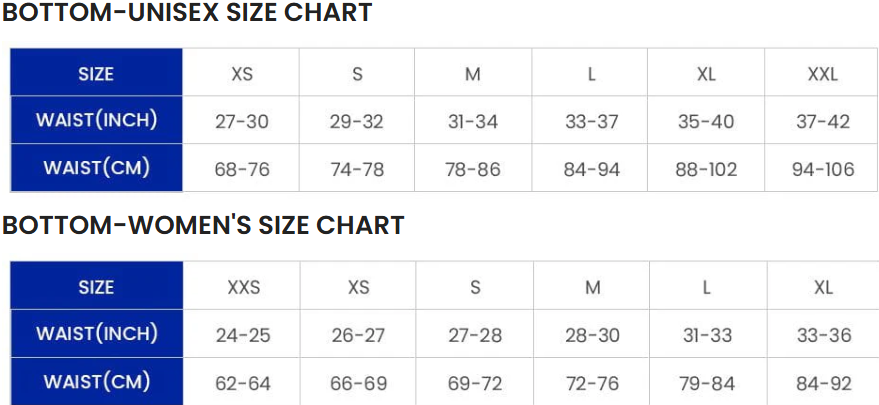Viewport: 879px width, 405px height.
Task: Click the 33-36 inch waist cell
Action: (823, 335)
